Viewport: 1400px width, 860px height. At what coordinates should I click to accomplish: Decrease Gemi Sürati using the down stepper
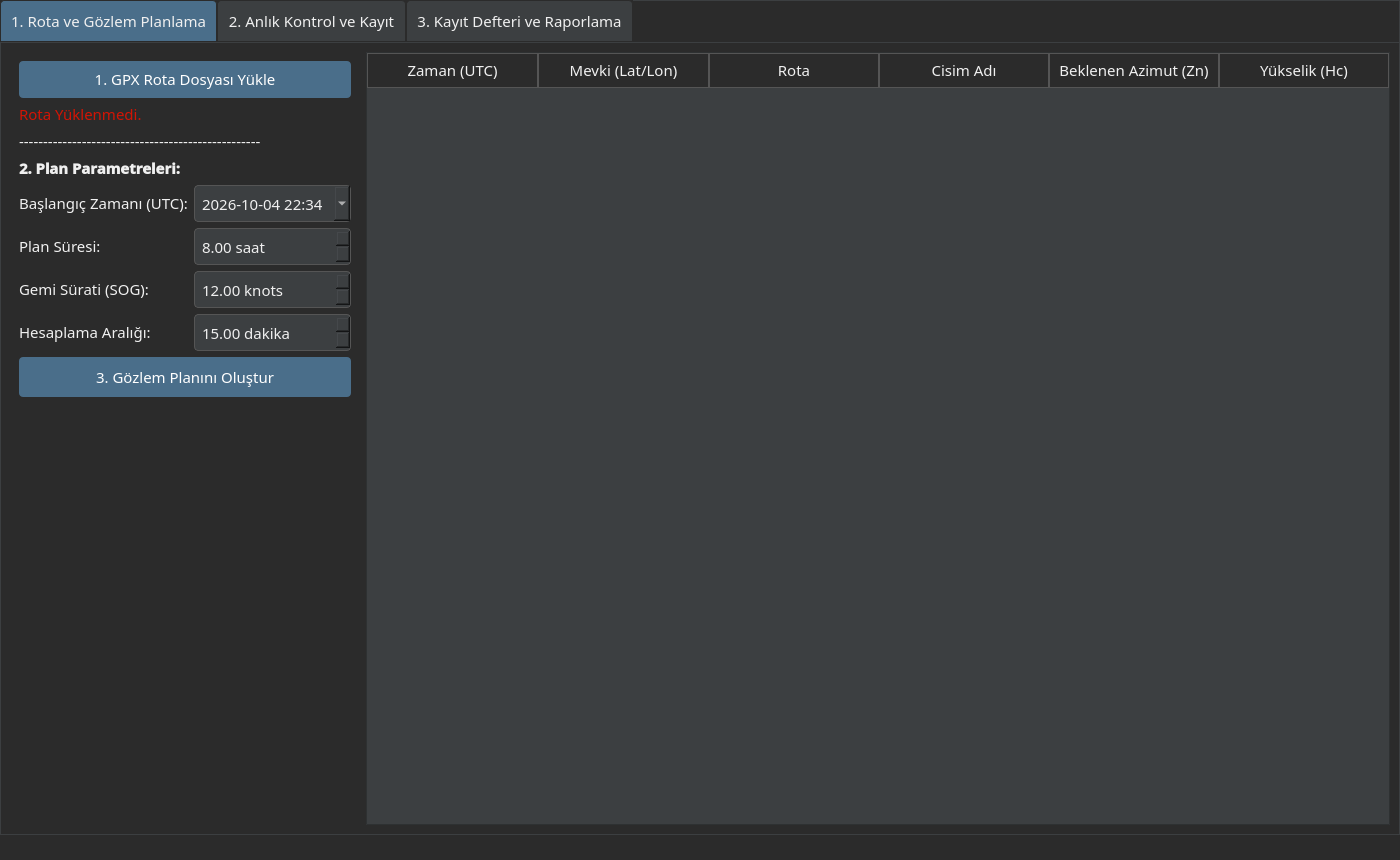pos(343,298)
